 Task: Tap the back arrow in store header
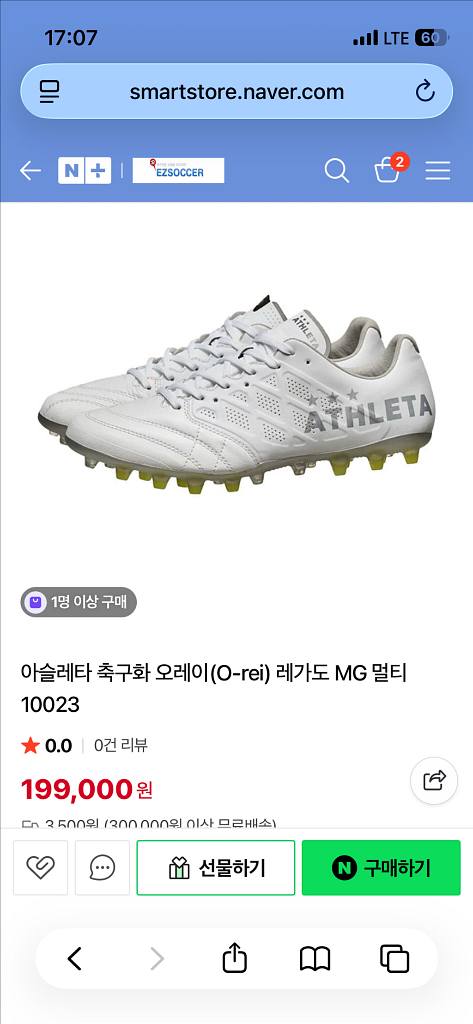click(x=30, y=171)
